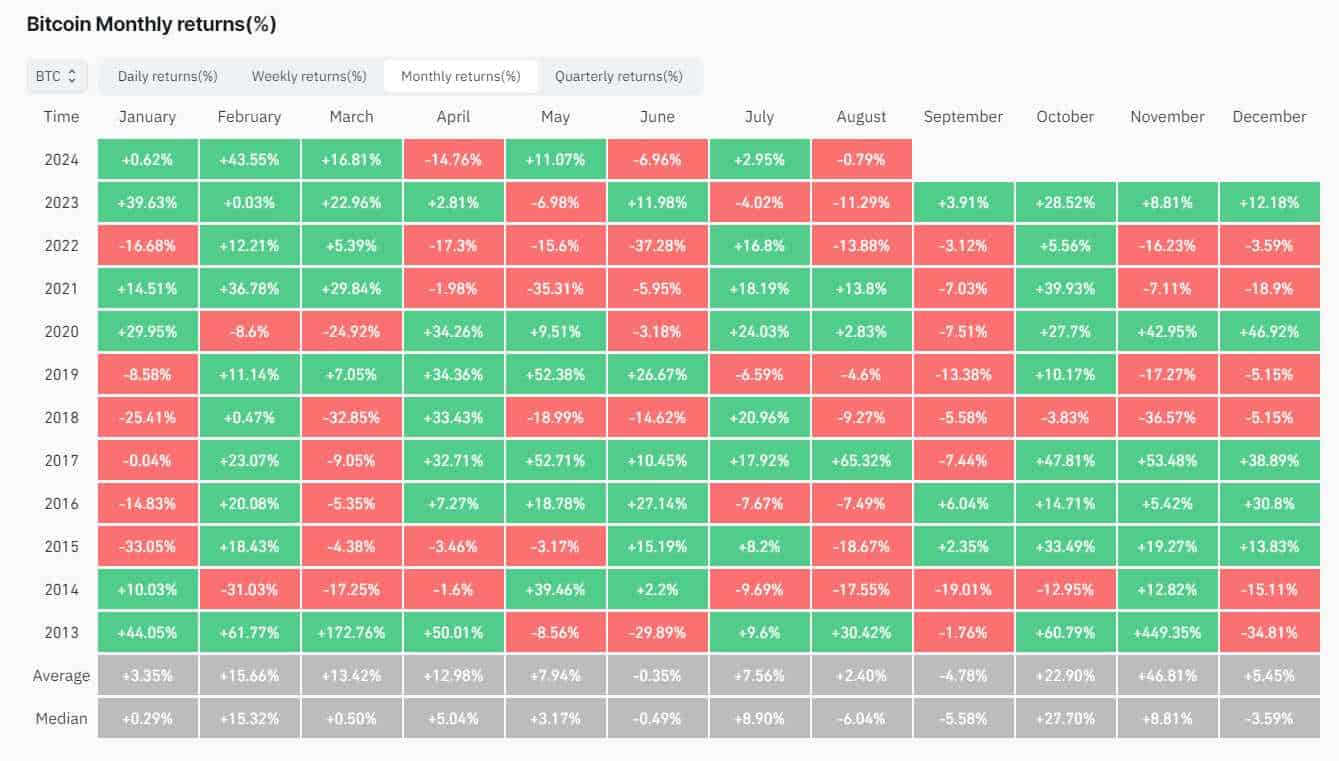1339x761 pixels.
Task: Click the Time column header
Action: point(61,117)
